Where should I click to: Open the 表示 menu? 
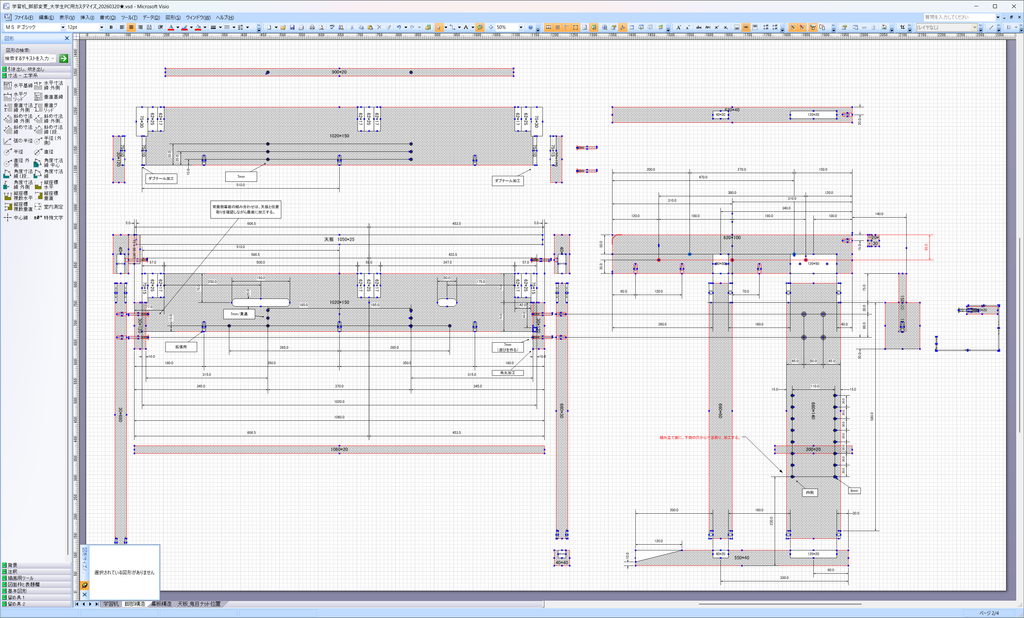pyautogui.click(x=67, y=17)
